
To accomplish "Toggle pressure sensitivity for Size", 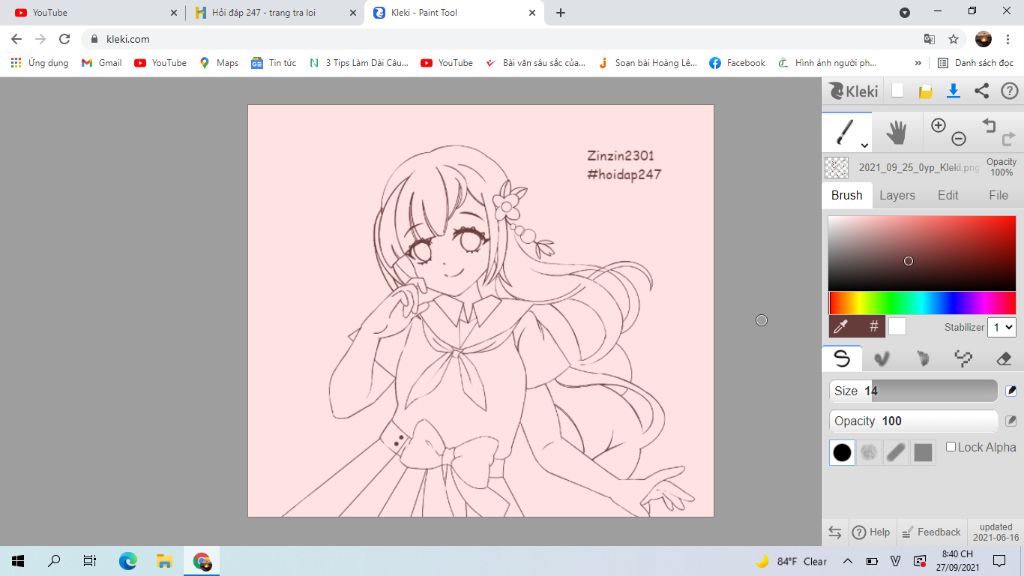I will click(x=1010, y=391).
